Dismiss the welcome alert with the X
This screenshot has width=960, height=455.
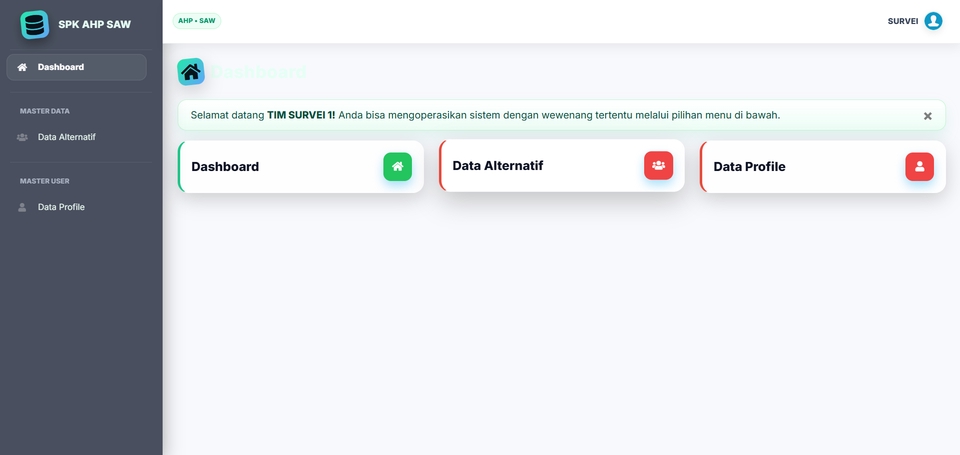pyautogui.click(x=927, y=116)
